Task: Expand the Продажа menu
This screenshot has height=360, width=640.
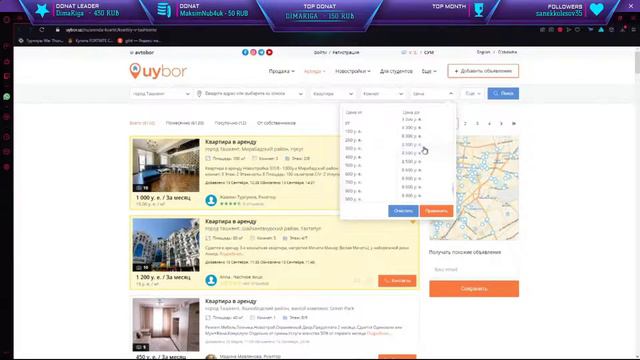Action: 281,71
